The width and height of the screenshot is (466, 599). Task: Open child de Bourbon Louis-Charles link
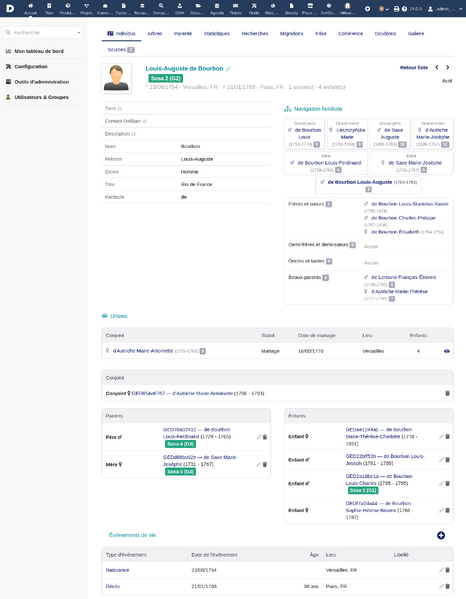pos(379,480)
